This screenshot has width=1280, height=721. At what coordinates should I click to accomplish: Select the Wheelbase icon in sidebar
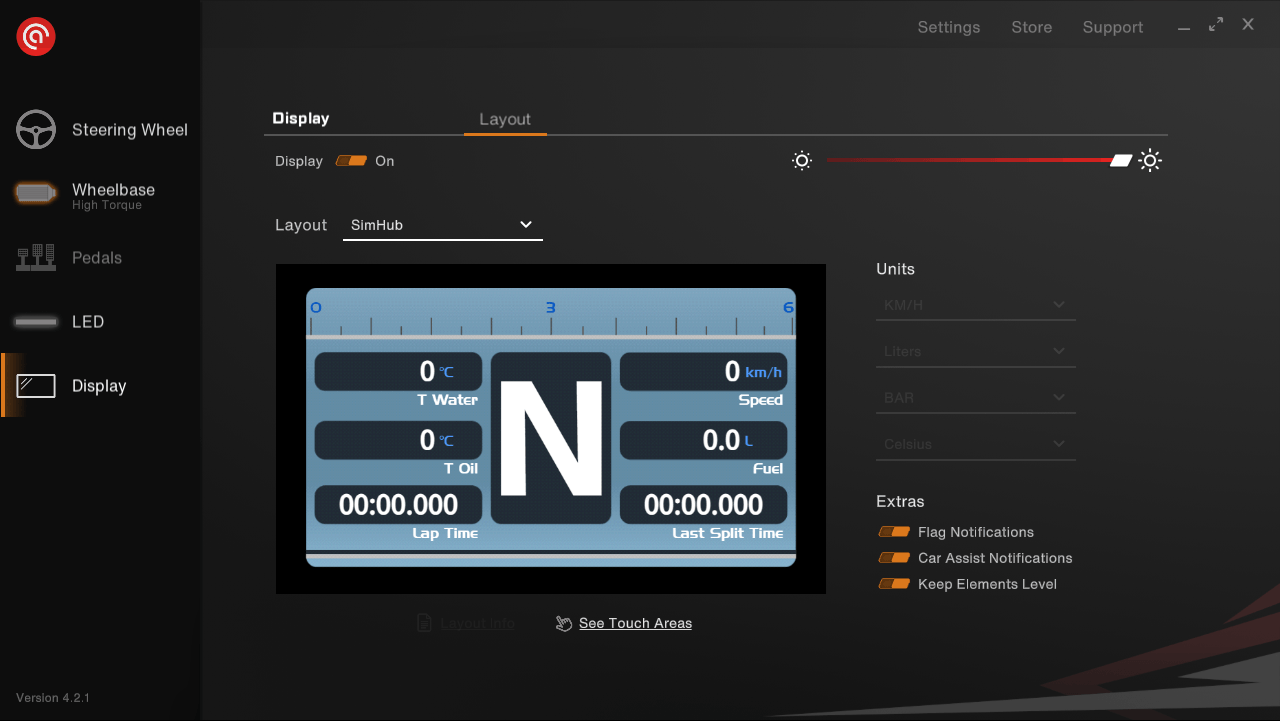point(36,193)
